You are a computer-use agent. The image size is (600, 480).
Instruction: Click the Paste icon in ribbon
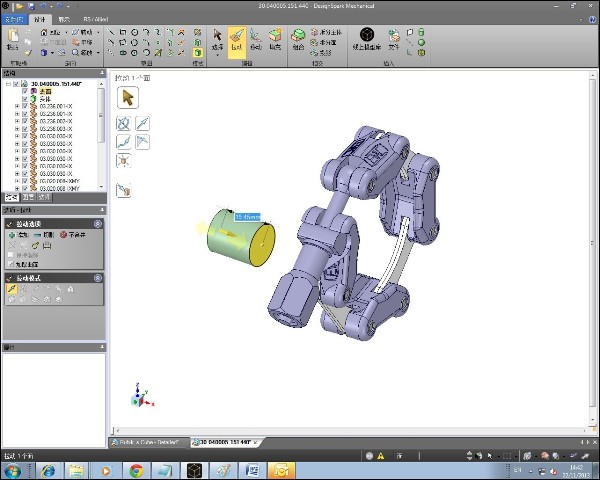pos(12,38)
